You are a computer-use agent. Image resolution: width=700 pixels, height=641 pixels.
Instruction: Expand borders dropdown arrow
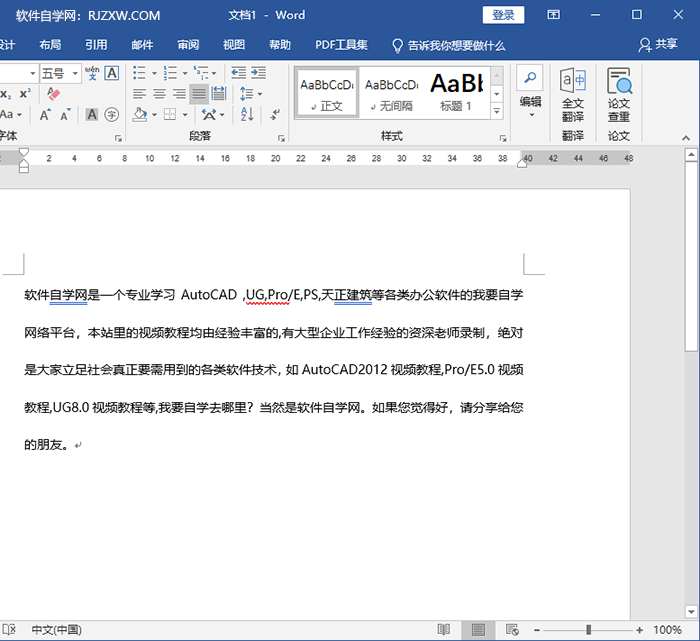pyautogui.click(x=185, y=115)
